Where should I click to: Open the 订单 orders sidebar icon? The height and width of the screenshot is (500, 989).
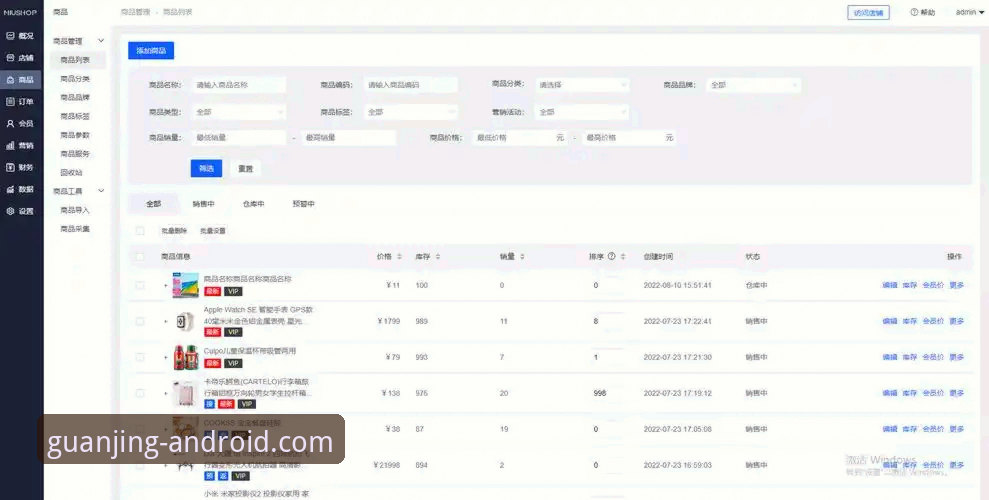10,102
